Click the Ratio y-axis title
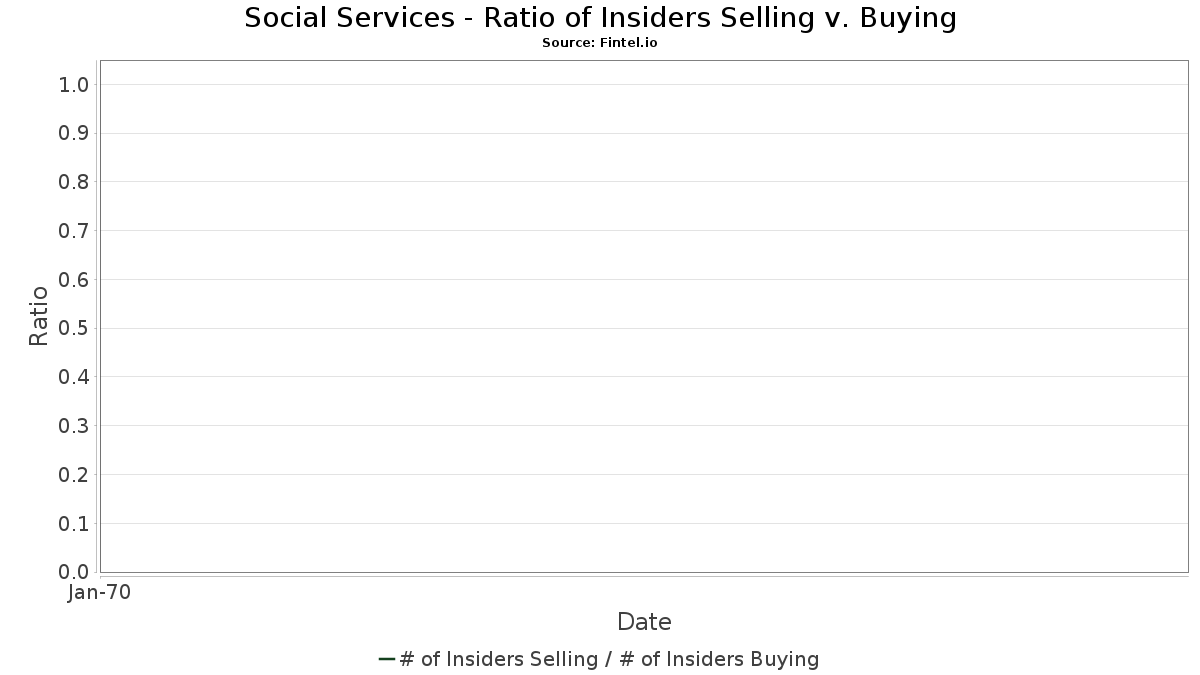 point(39,316)
